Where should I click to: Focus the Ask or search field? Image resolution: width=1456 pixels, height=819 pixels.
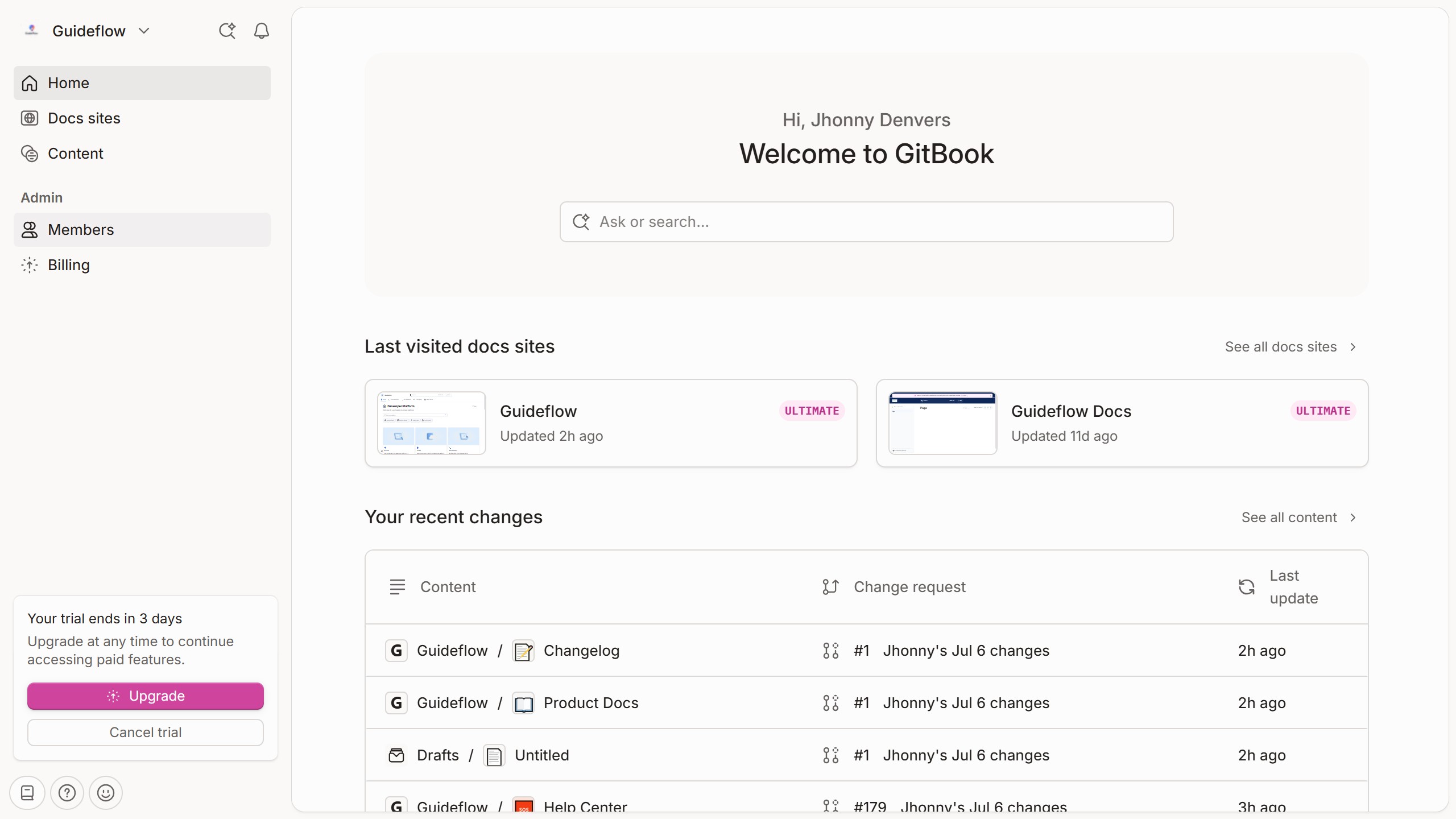click(866, 222)
